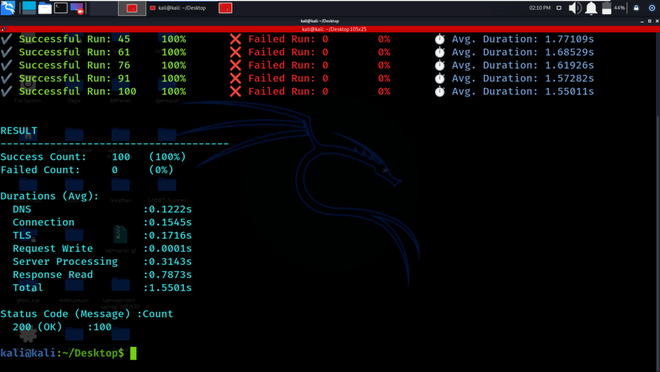Click the '200 (OK)' status line

click(x=62, y=327)
